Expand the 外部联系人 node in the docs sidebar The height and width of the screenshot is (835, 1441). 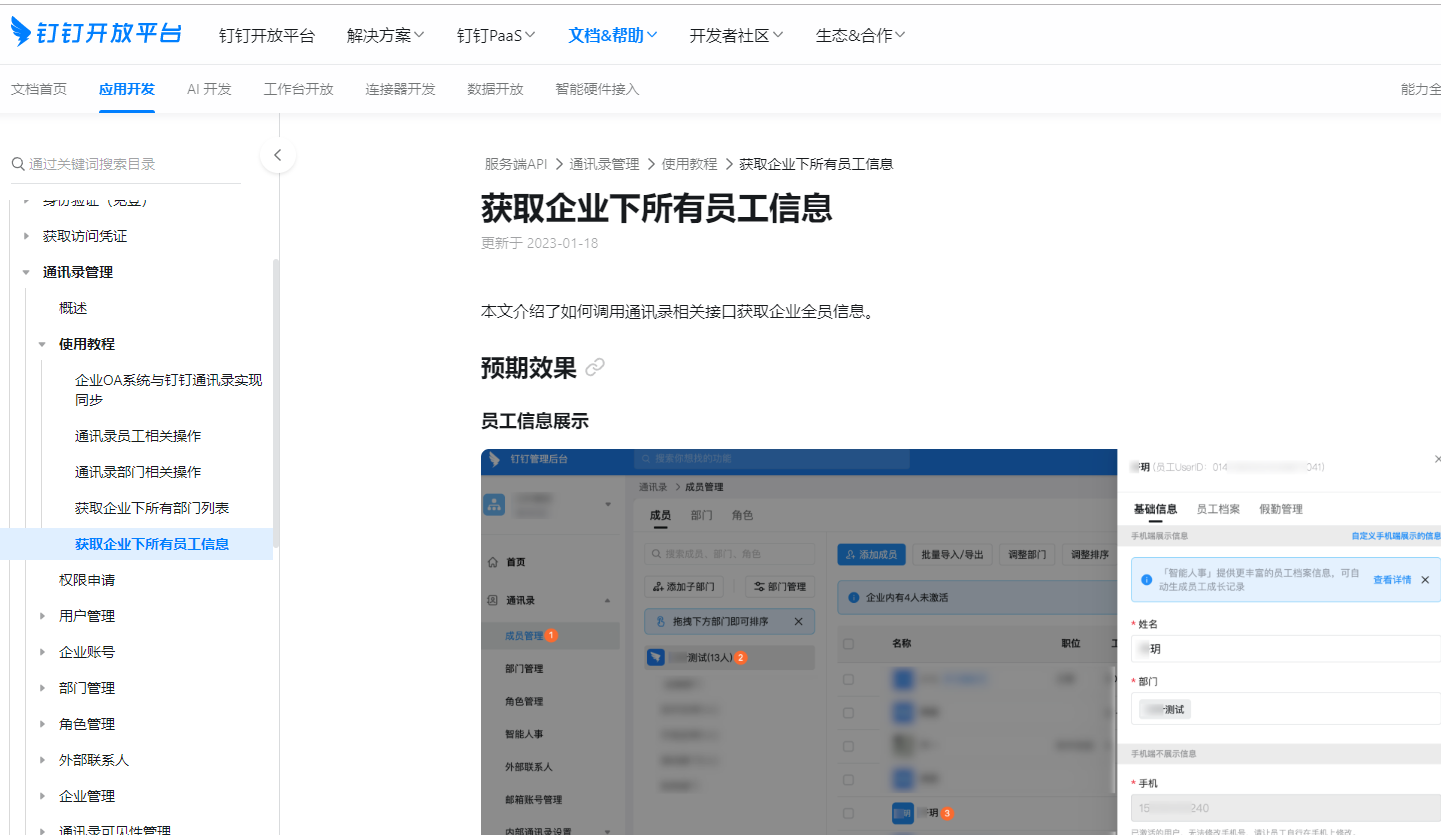[42, 761]
